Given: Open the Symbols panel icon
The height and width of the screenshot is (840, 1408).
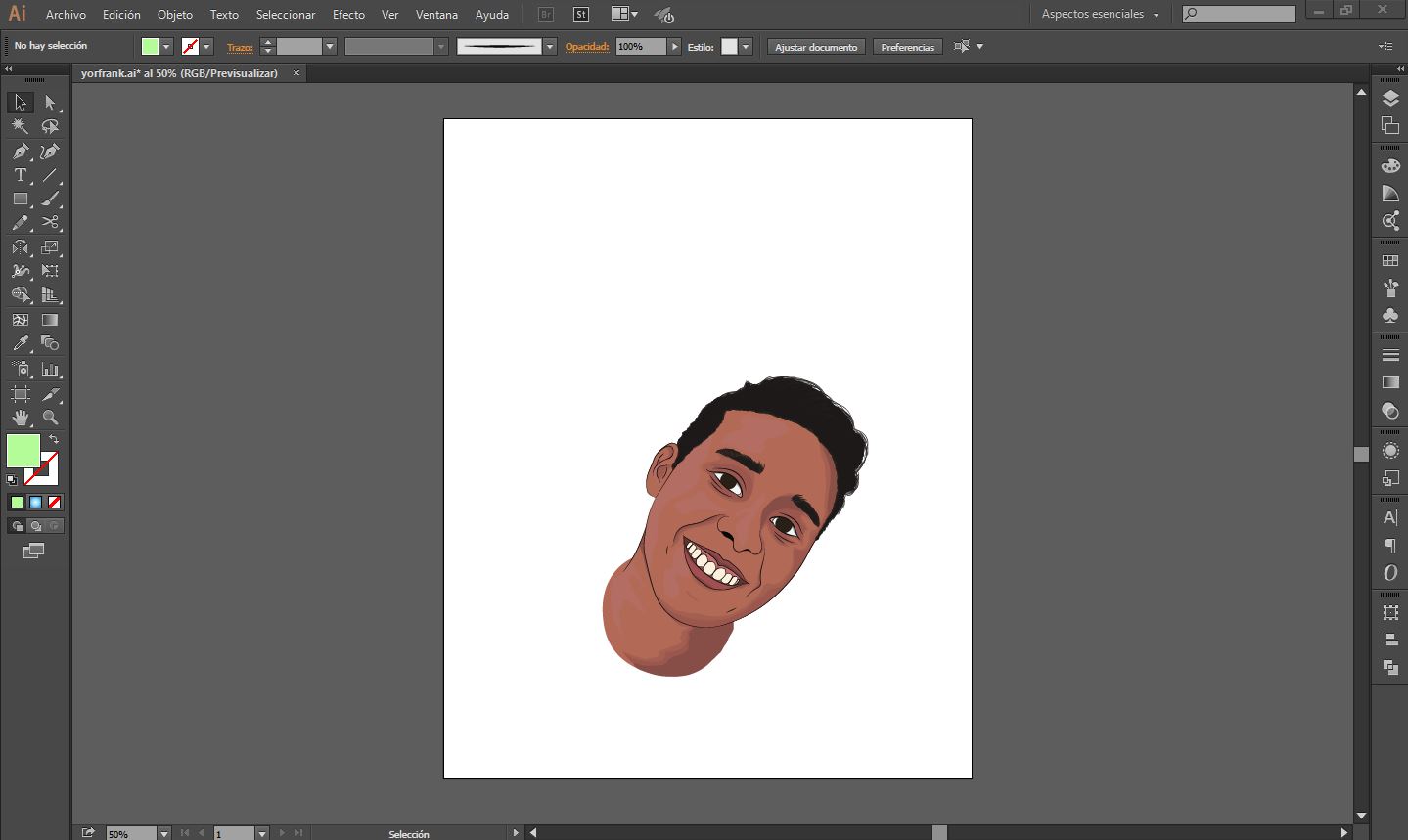Looking at the screenshot, I should pyautogui.click(x=1390, y=316).
